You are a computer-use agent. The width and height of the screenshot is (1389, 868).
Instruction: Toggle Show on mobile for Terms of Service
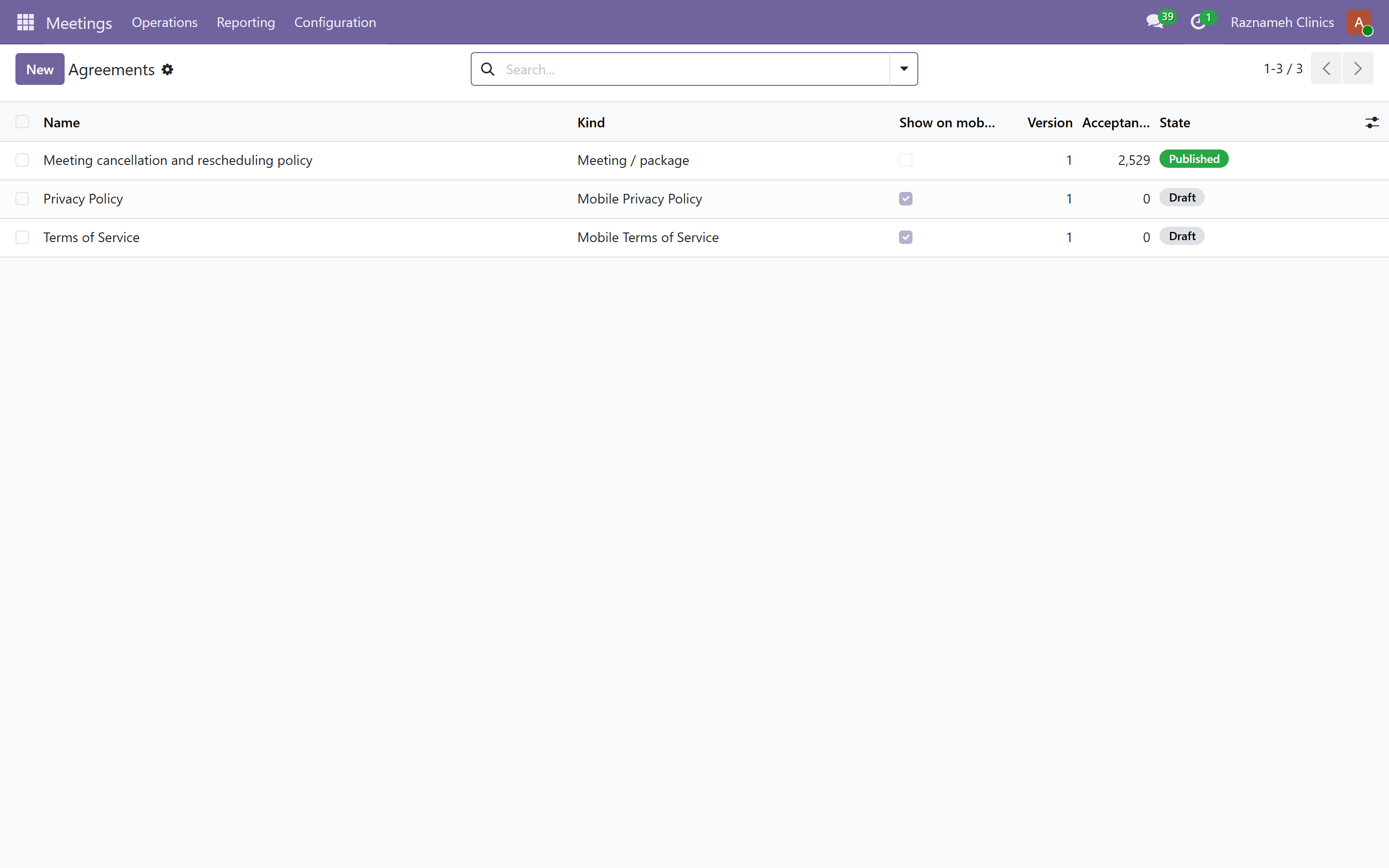(906, 237)
